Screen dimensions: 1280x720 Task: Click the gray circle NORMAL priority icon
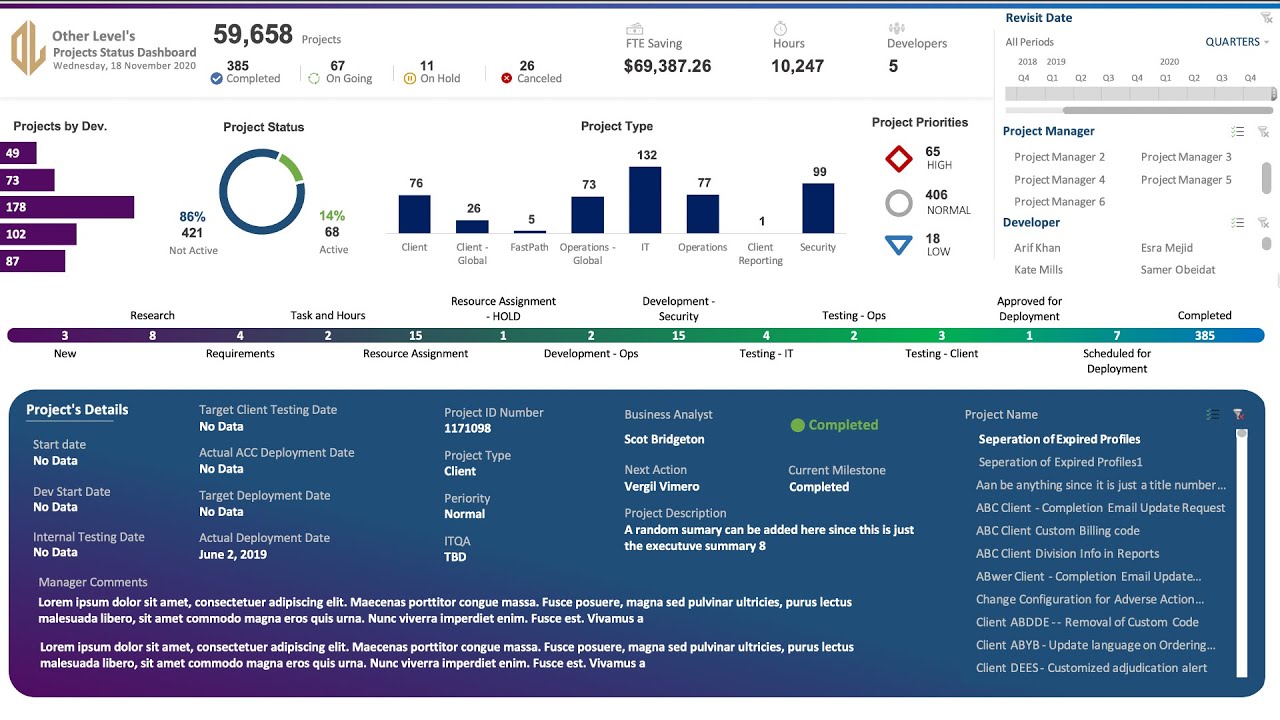coord(899,203)
